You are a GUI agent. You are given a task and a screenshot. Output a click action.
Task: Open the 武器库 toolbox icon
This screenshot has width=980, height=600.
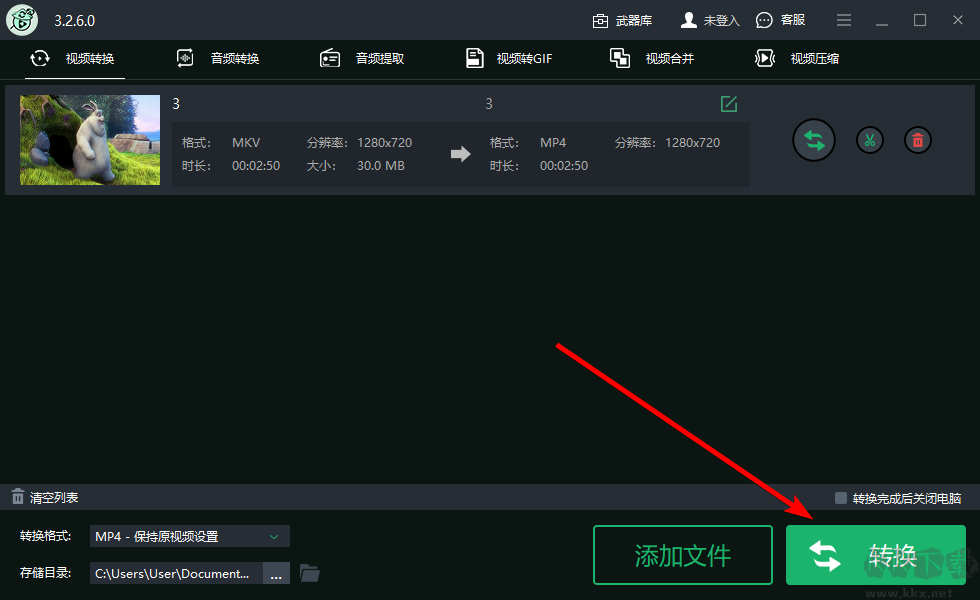601,19
